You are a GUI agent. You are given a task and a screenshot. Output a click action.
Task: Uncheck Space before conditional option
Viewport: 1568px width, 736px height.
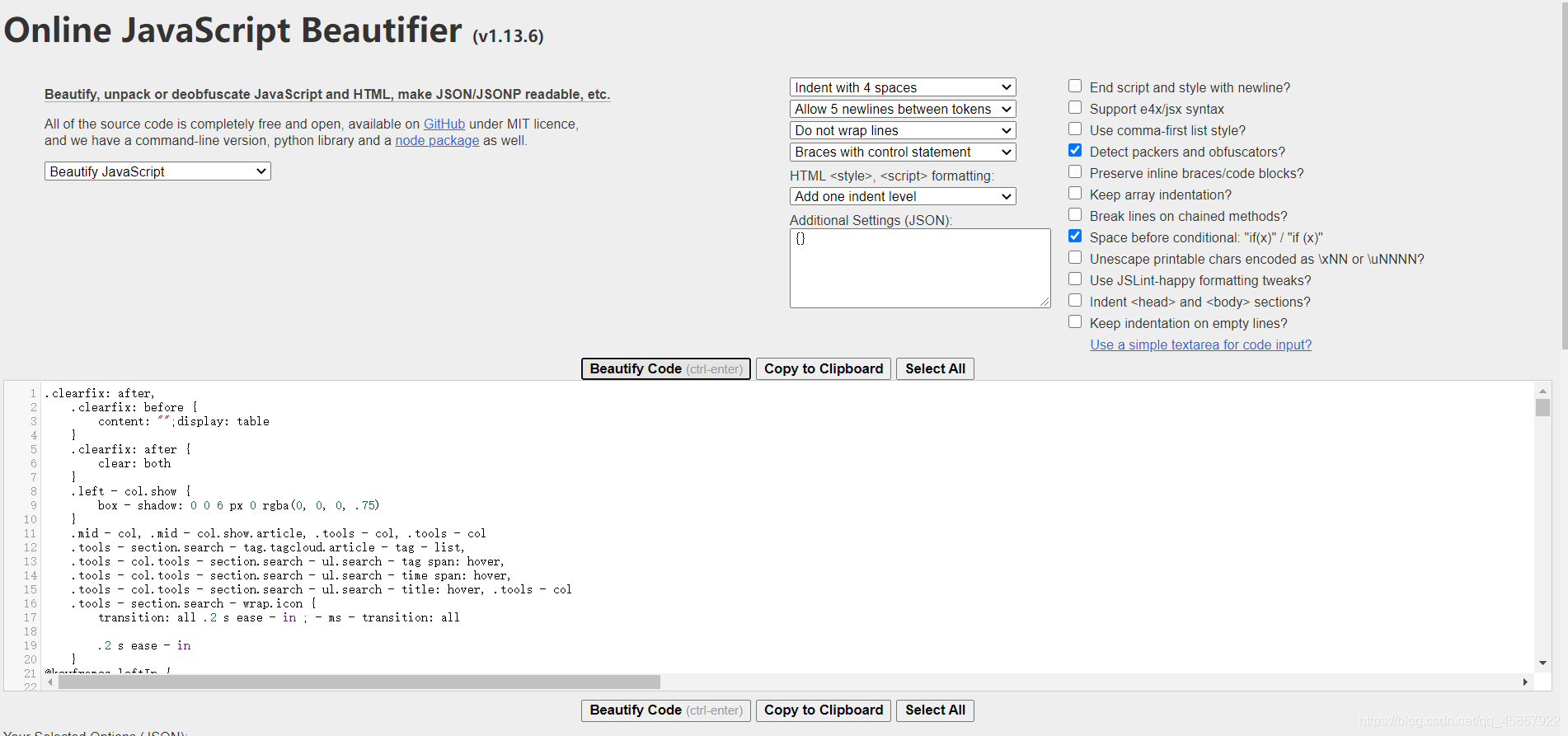[x=1075, y=237]
